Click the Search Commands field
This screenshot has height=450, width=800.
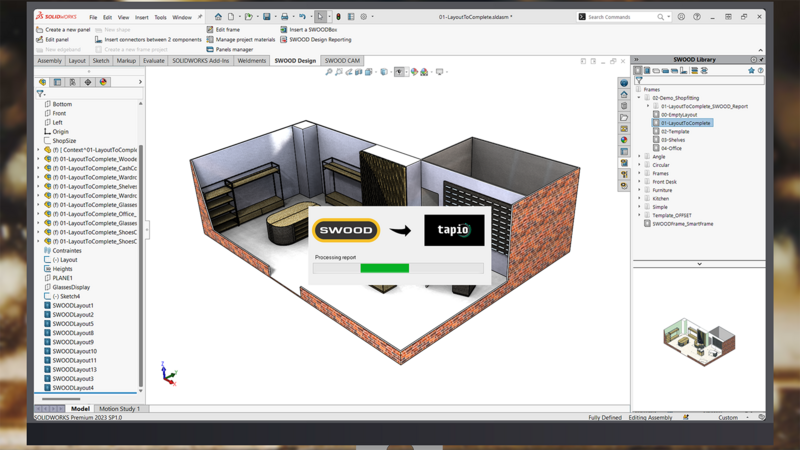coord(620,17)
